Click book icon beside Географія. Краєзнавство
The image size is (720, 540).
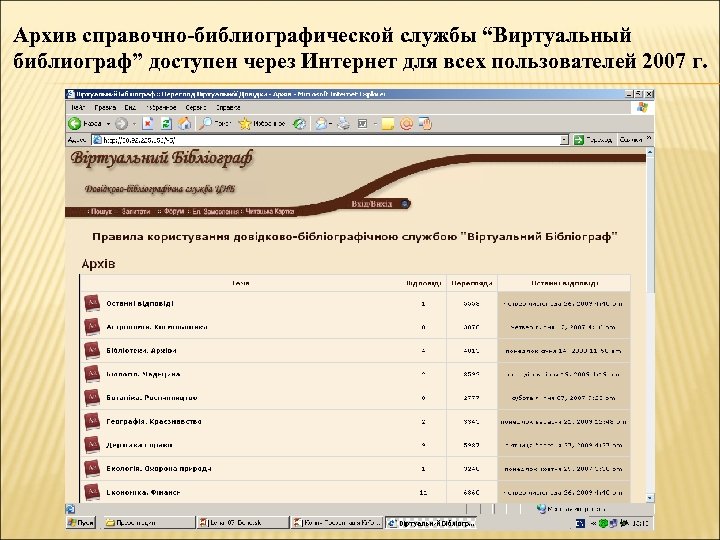pos(92,421)
